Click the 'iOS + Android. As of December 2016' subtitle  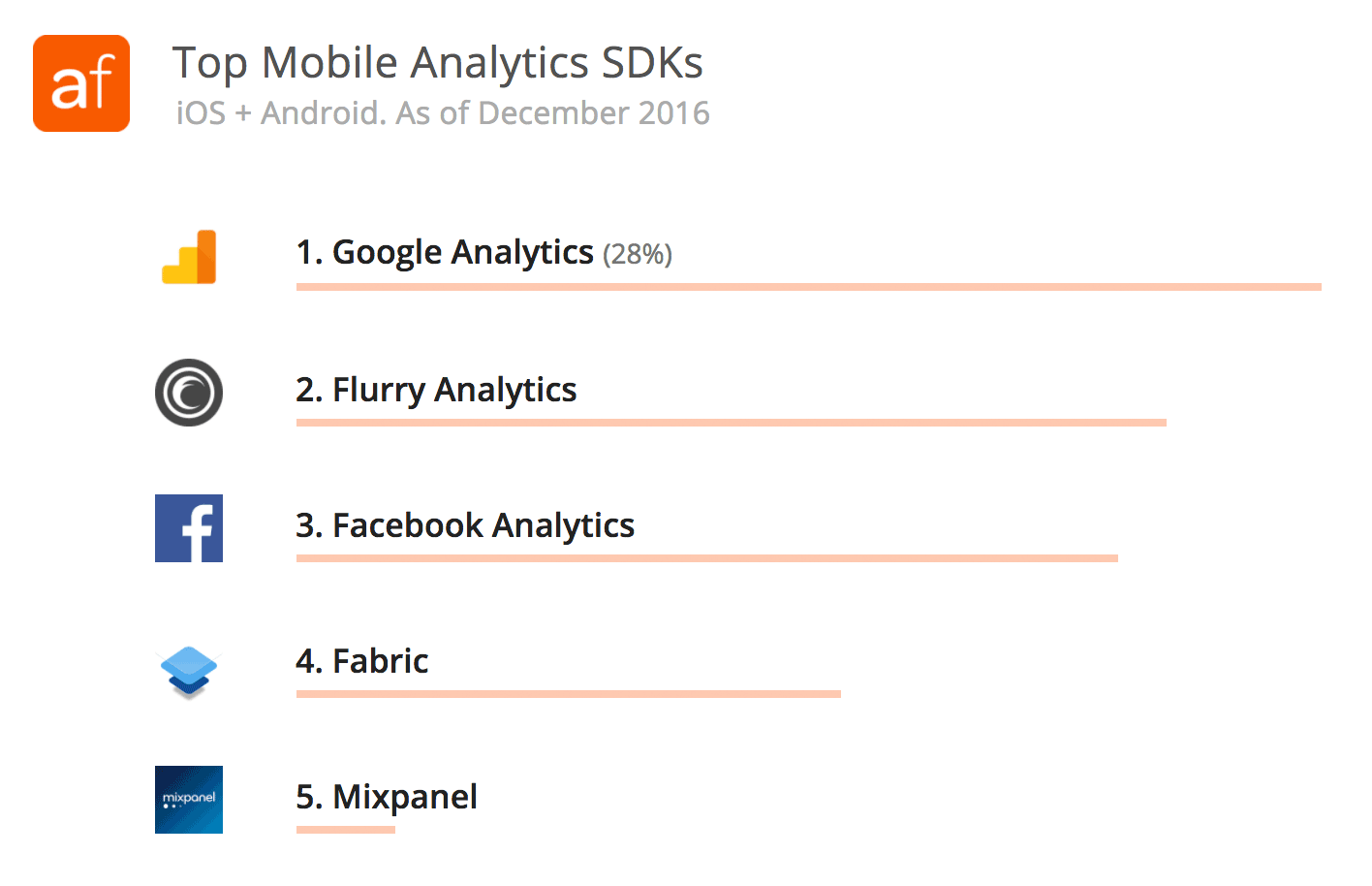pyautogui.click(x=443, y=113)
